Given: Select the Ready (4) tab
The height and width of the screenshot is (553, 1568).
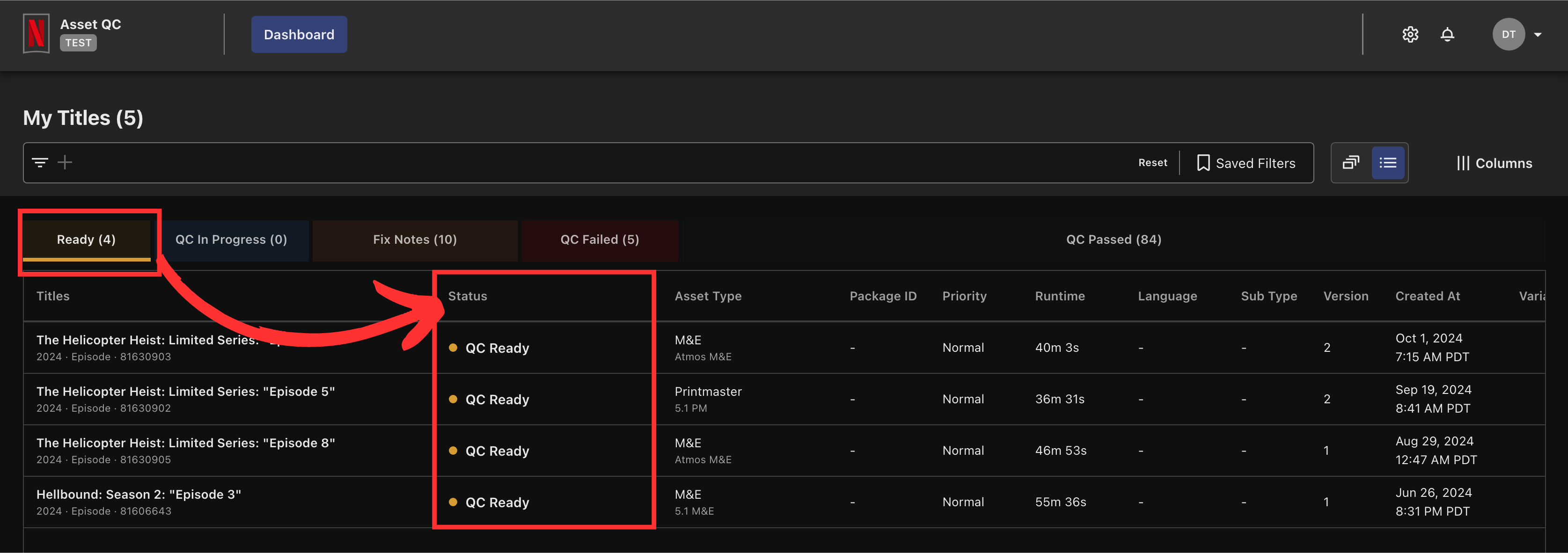Looking at the screenshot, I should pos(87,240).
